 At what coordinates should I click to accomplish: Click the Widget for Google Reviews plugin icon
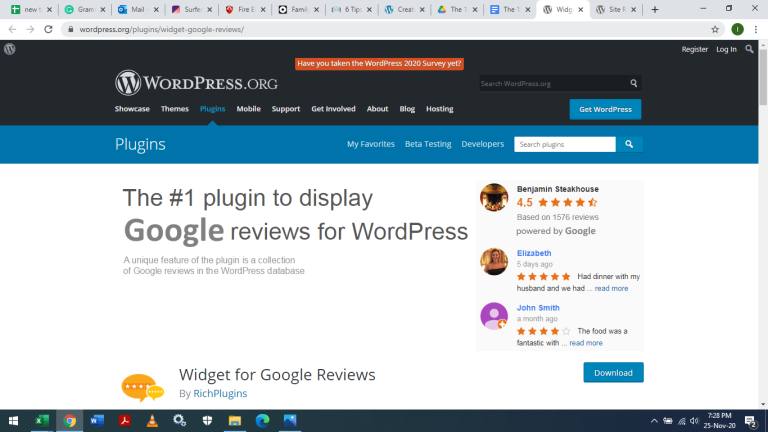(x=143, y=387)
